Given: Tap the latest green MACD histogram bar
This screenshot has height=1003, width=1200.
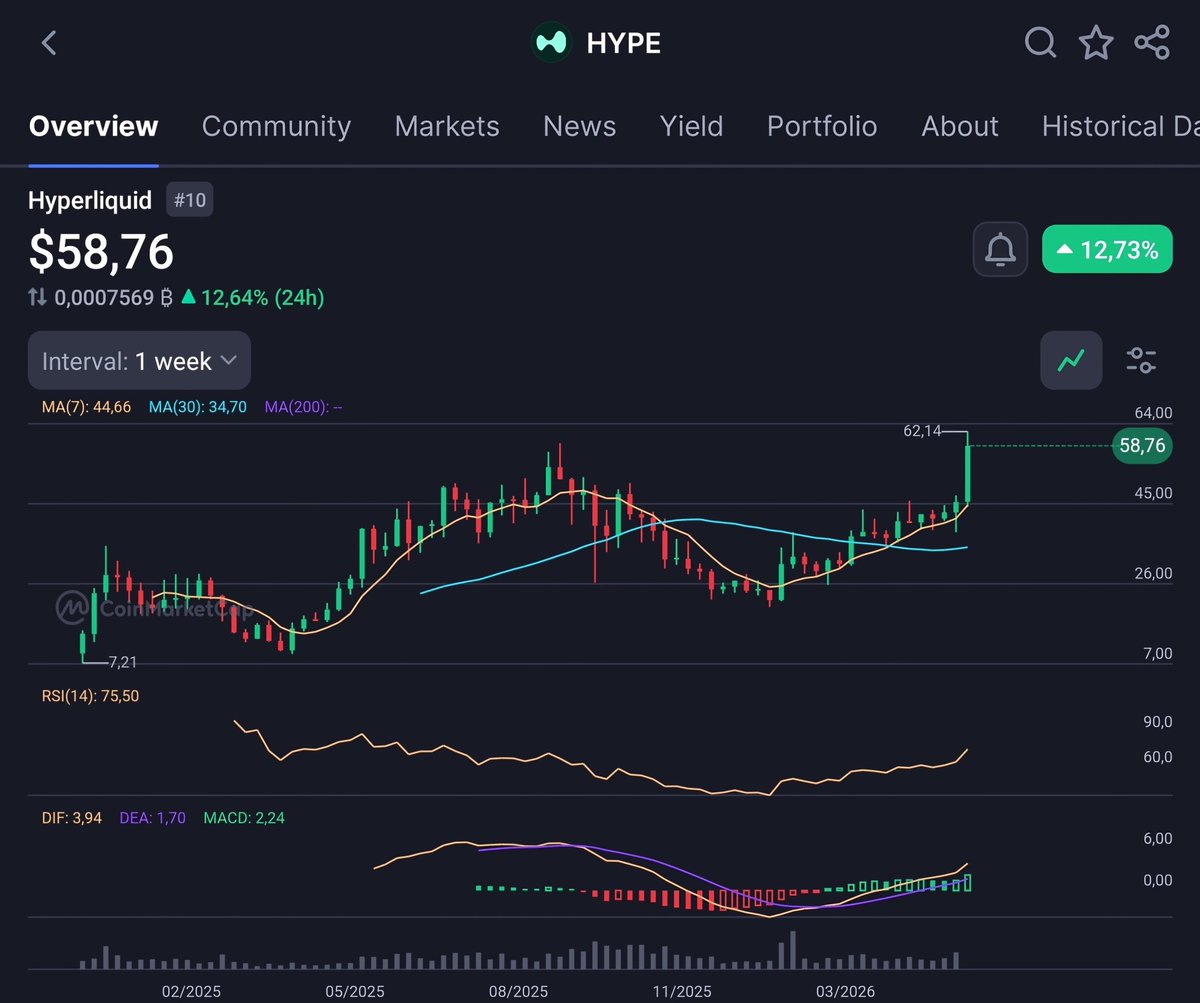Looking at the screenshot, I should point(968,882).
